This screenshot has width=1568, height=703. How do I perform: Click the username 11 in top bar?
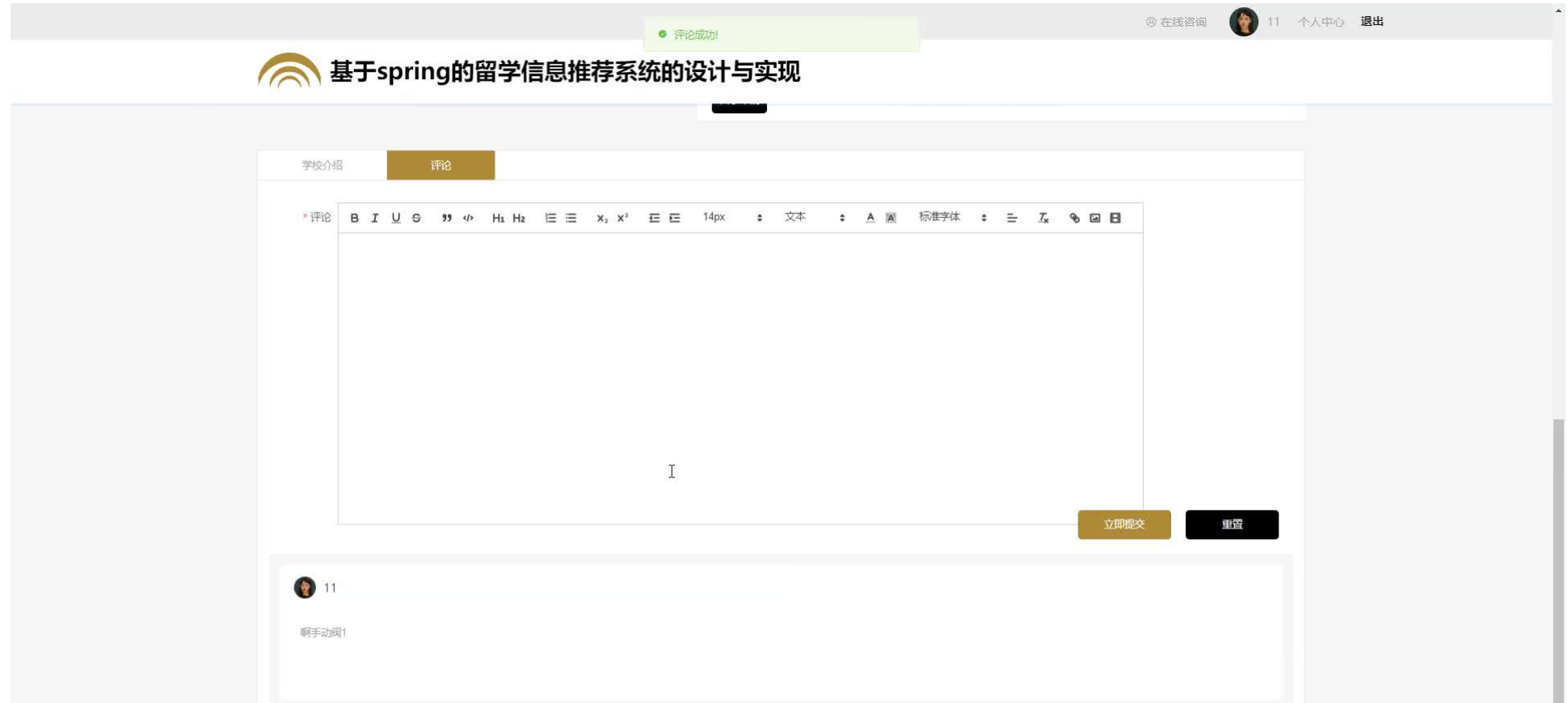coord(1273,22)
